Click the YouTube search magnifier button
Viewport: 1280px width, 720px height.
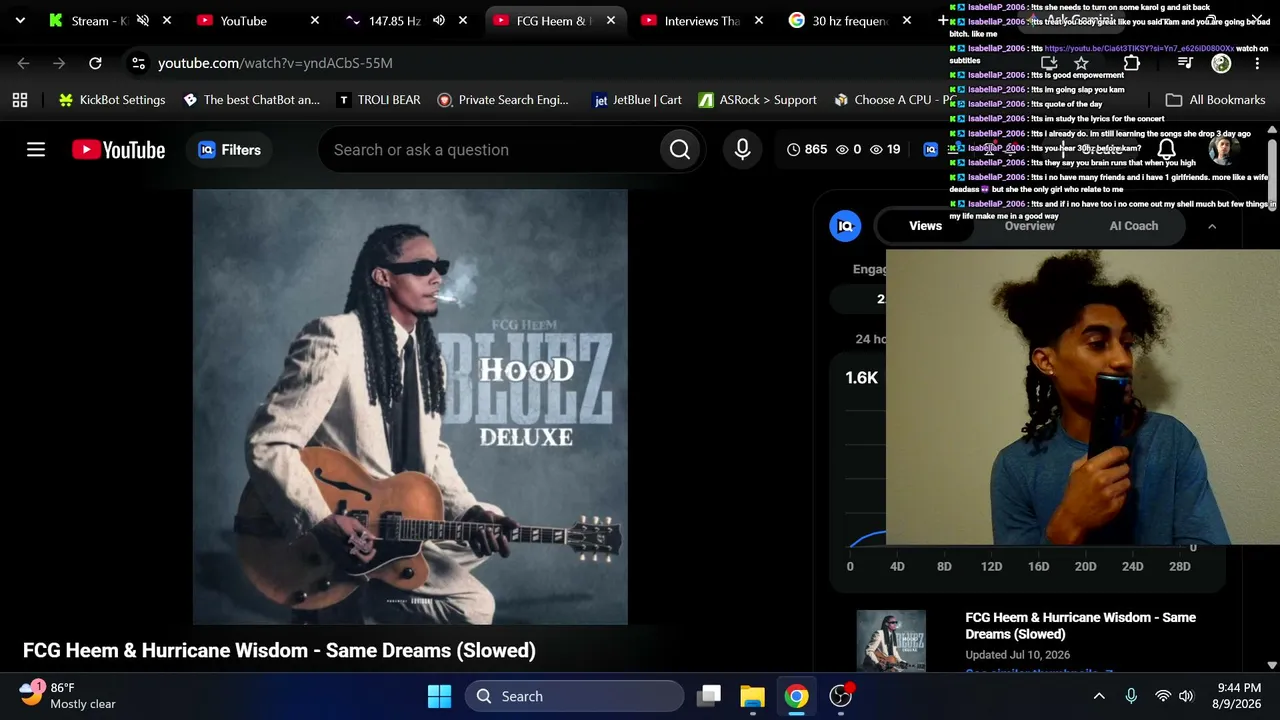click(x=680, y=150)
